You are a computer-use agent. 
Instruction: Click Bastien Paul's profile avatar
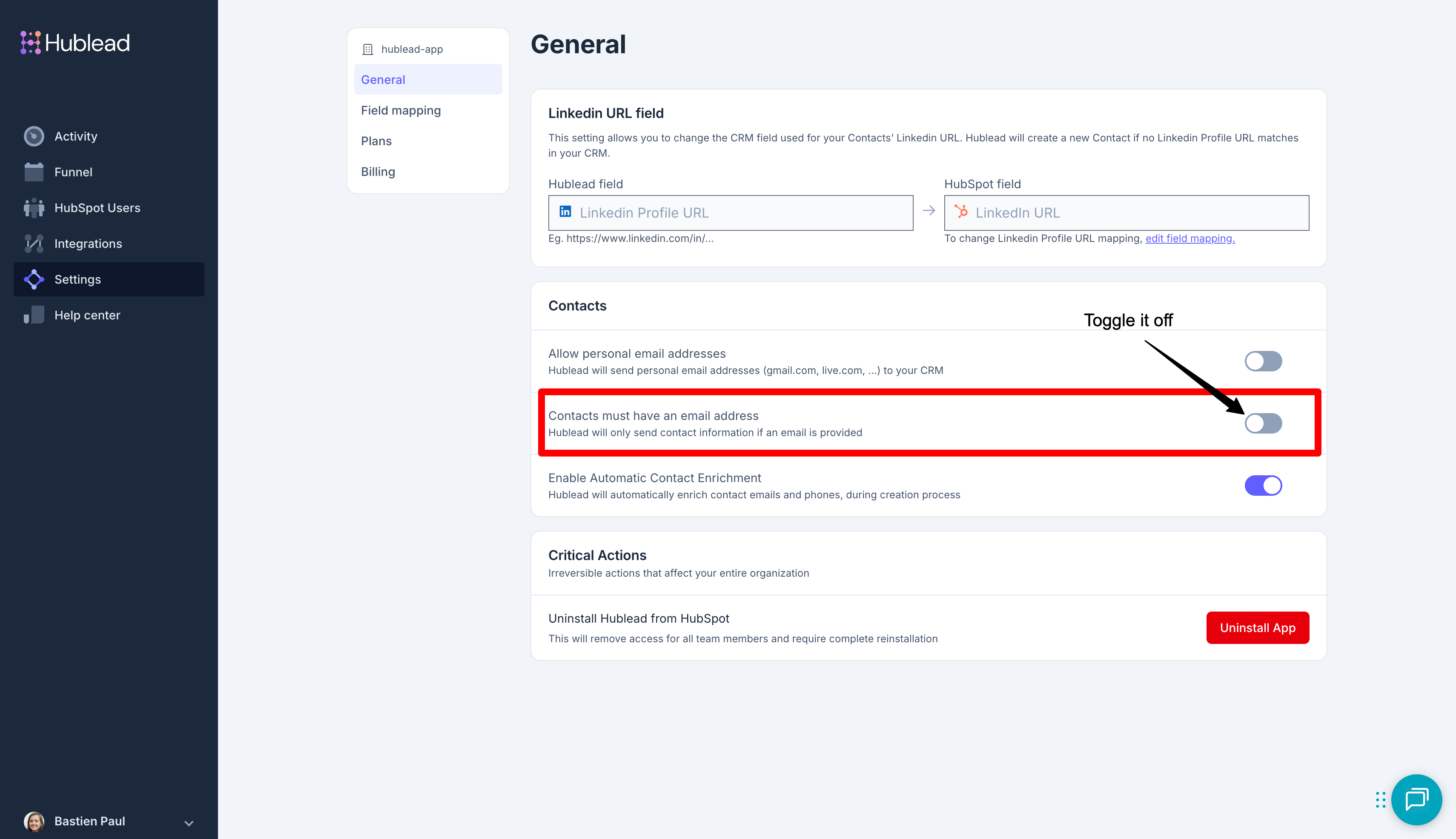point(34,821)
